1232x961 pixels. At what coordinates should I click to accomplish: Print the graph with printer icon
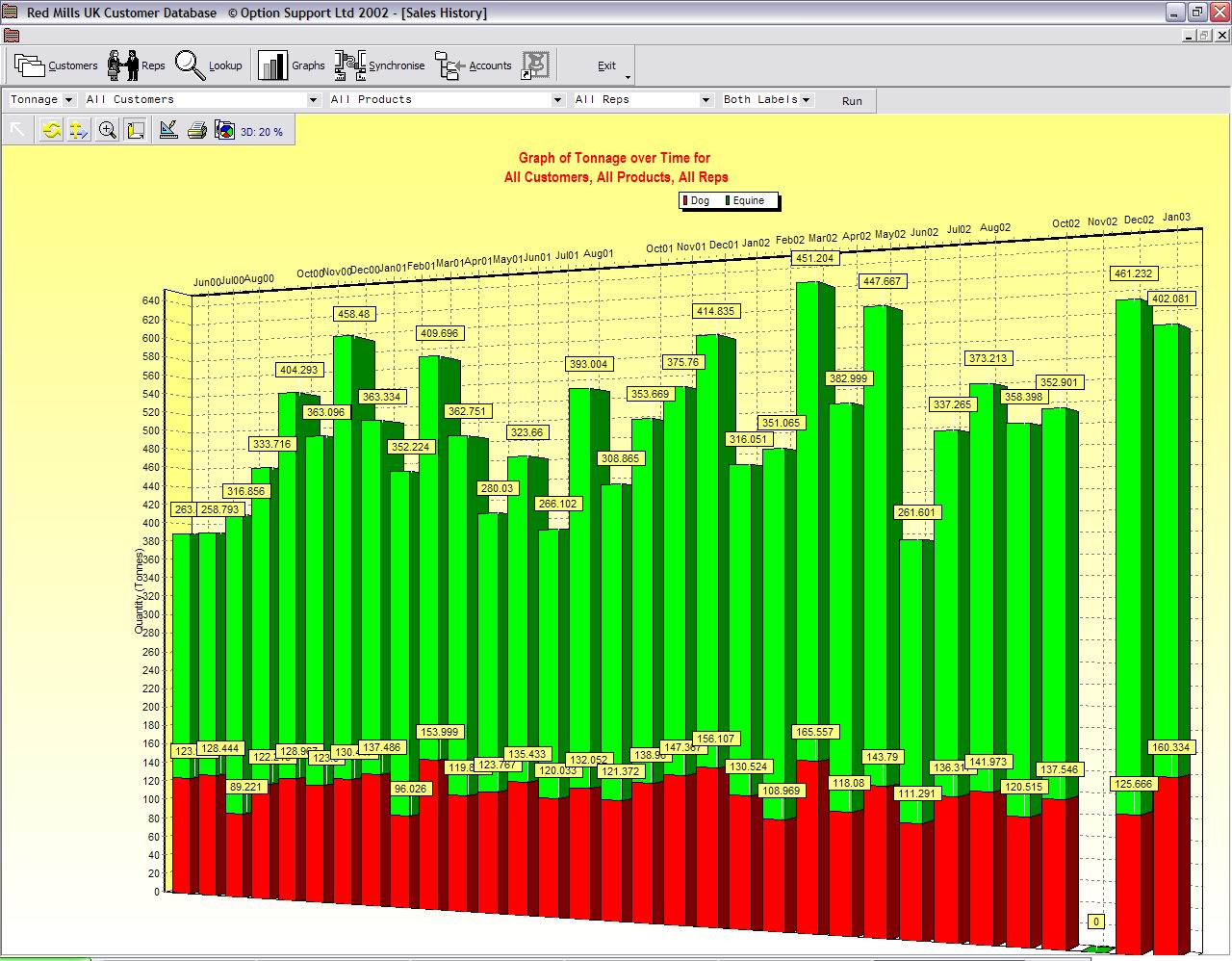pos(196,131)
